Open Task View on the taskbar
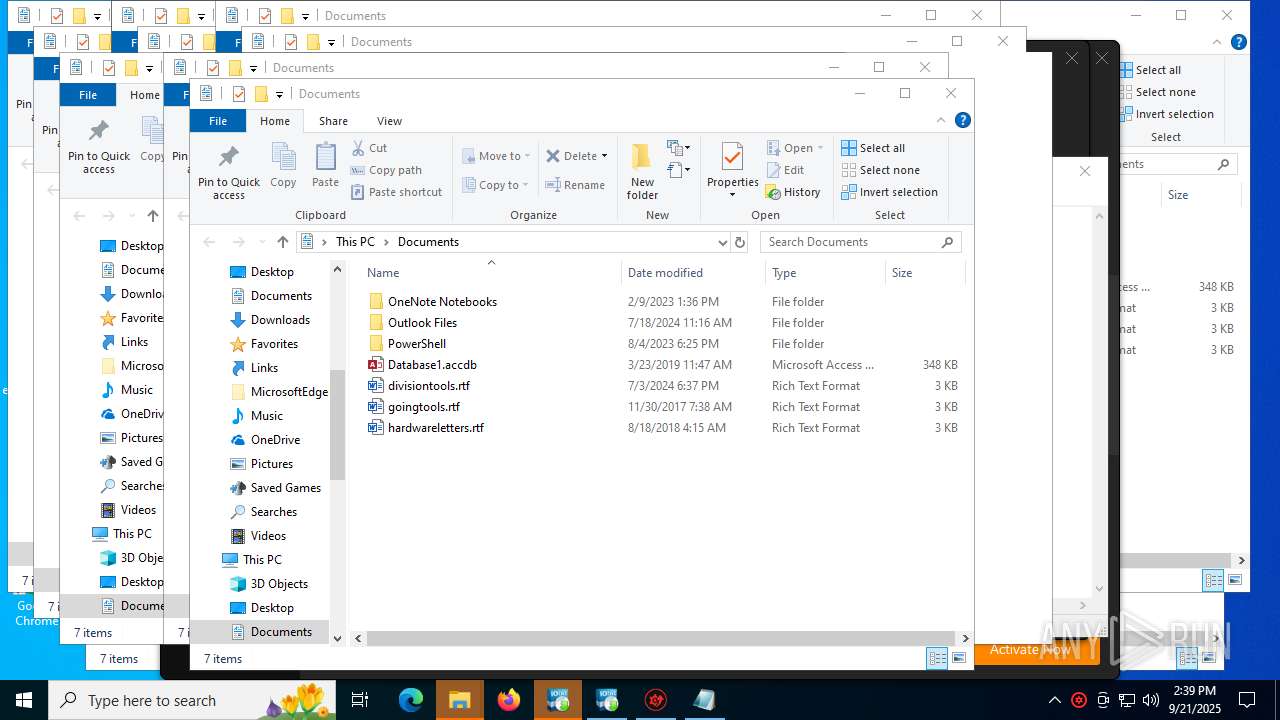This screenshot has height=720, width=1280. point(361,700)
